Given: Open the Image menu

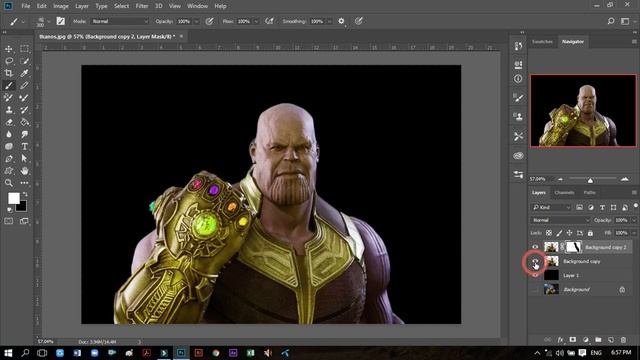Looking at the screenshot, I should 61,6.
